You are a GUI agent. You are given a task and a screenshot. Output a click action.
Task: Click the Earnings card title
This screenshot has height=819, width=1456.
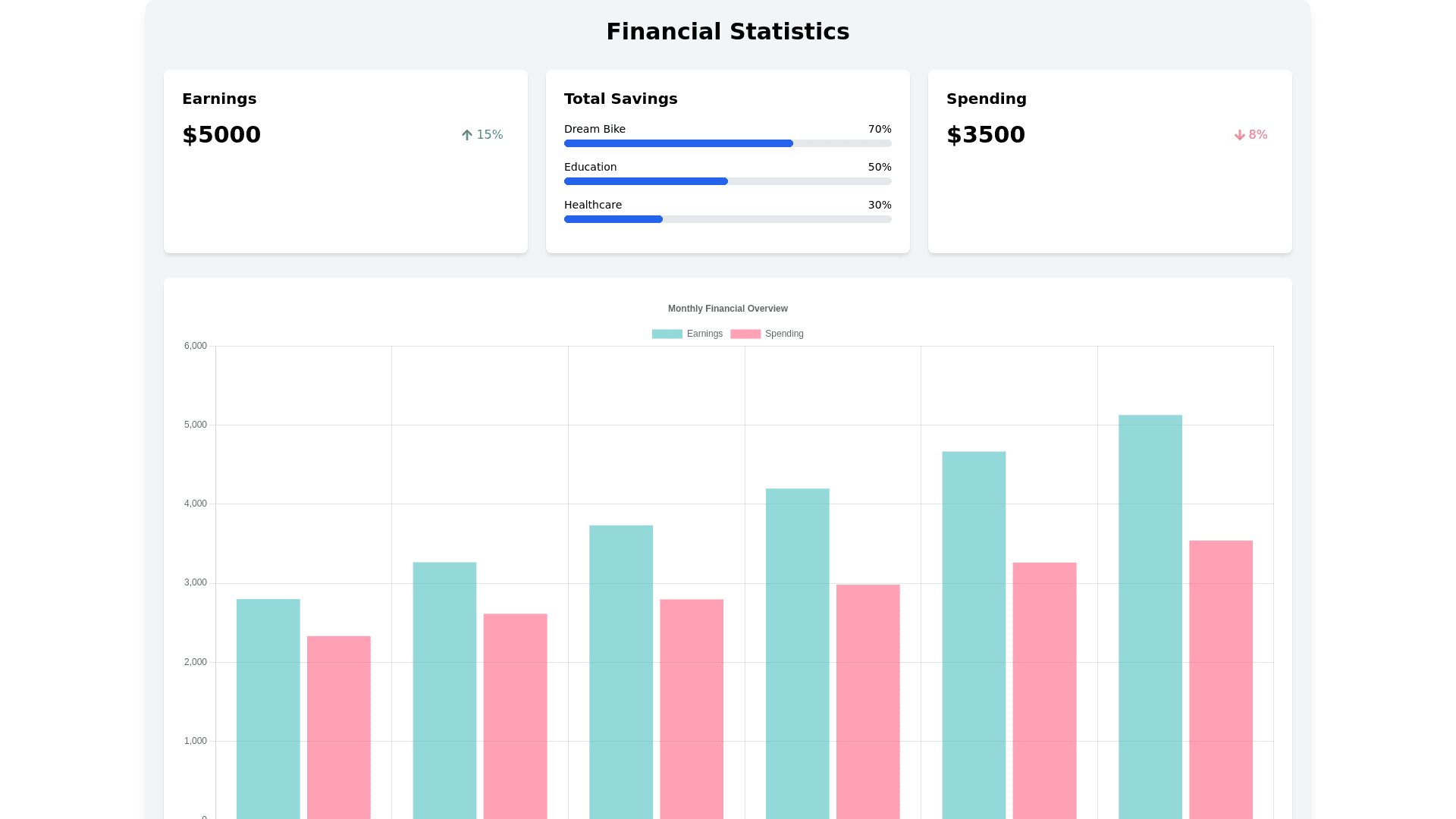(x=219, y=99)
